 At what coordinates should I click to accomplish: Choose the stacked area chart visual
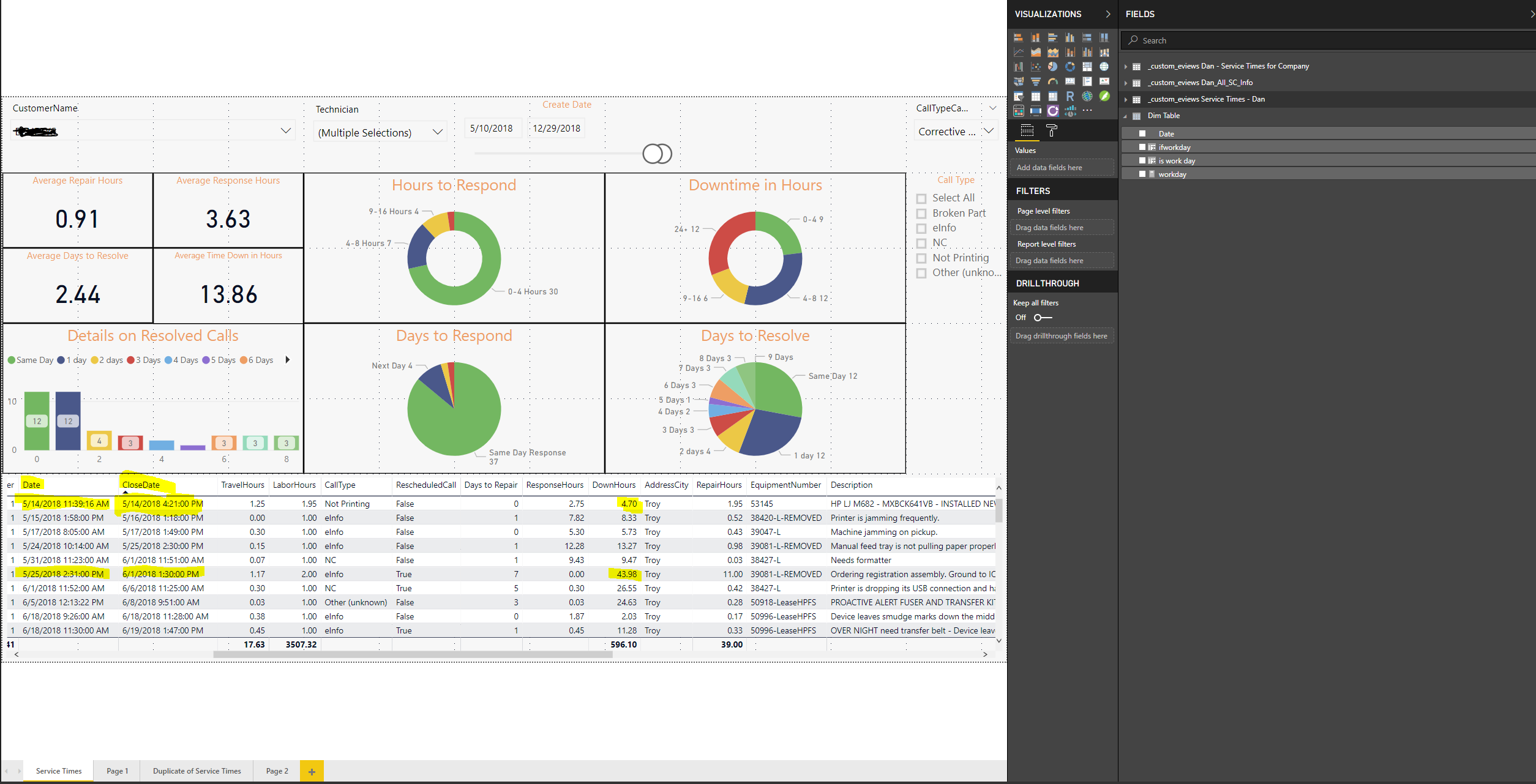1053,52
